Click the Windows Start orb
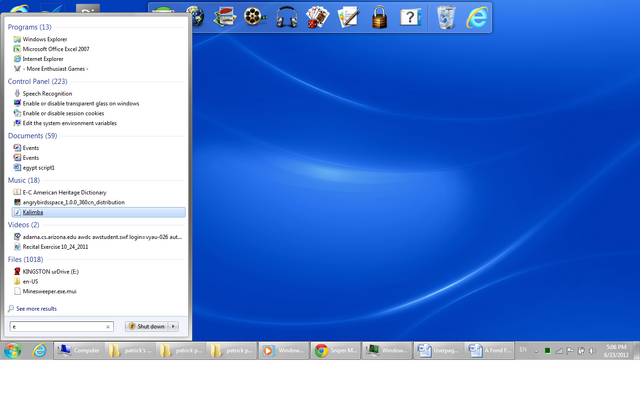 pyautogui.click(x=13, y=350)
